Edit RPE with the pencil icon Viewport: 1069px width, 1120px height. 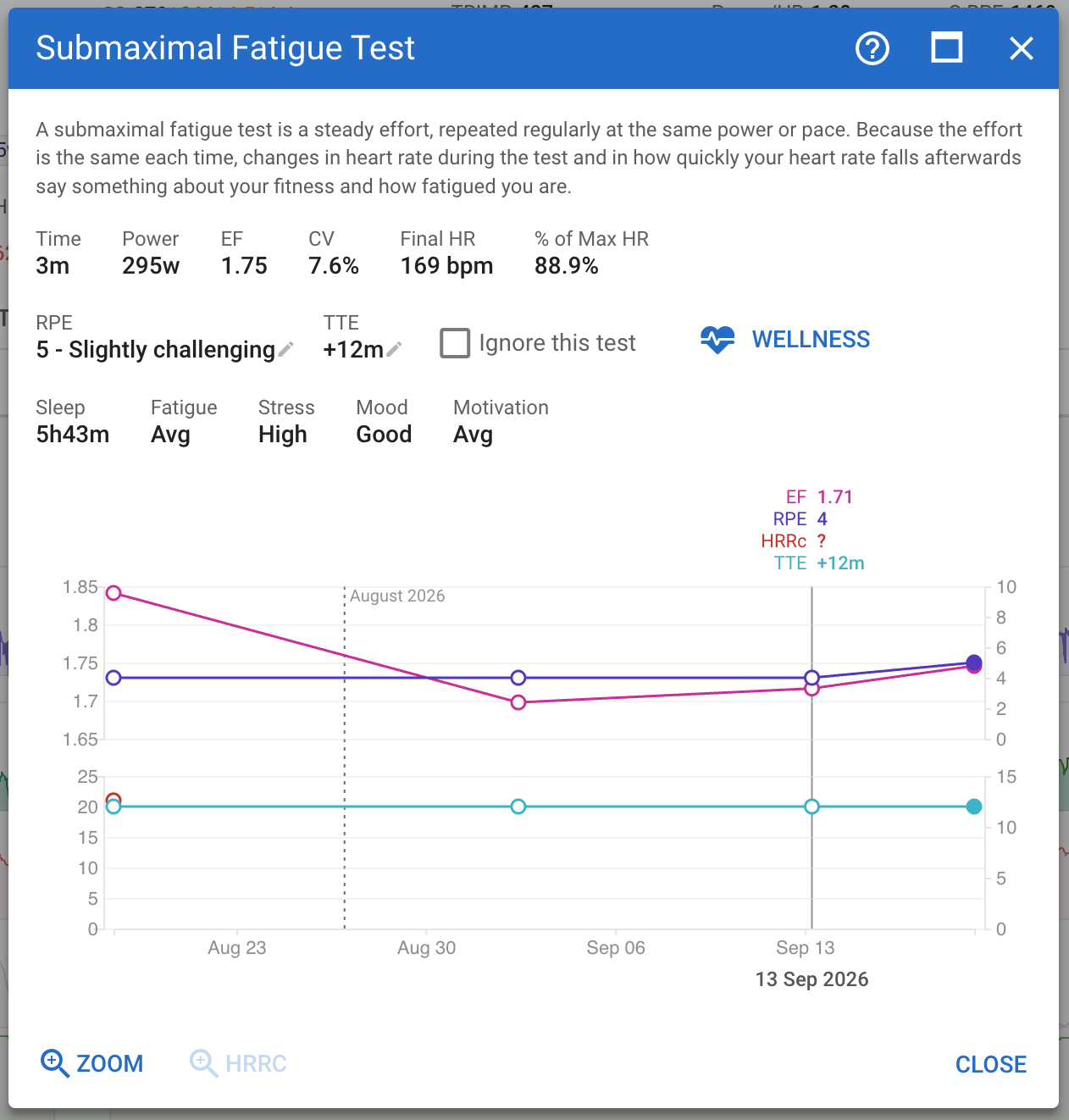point(286,349)
